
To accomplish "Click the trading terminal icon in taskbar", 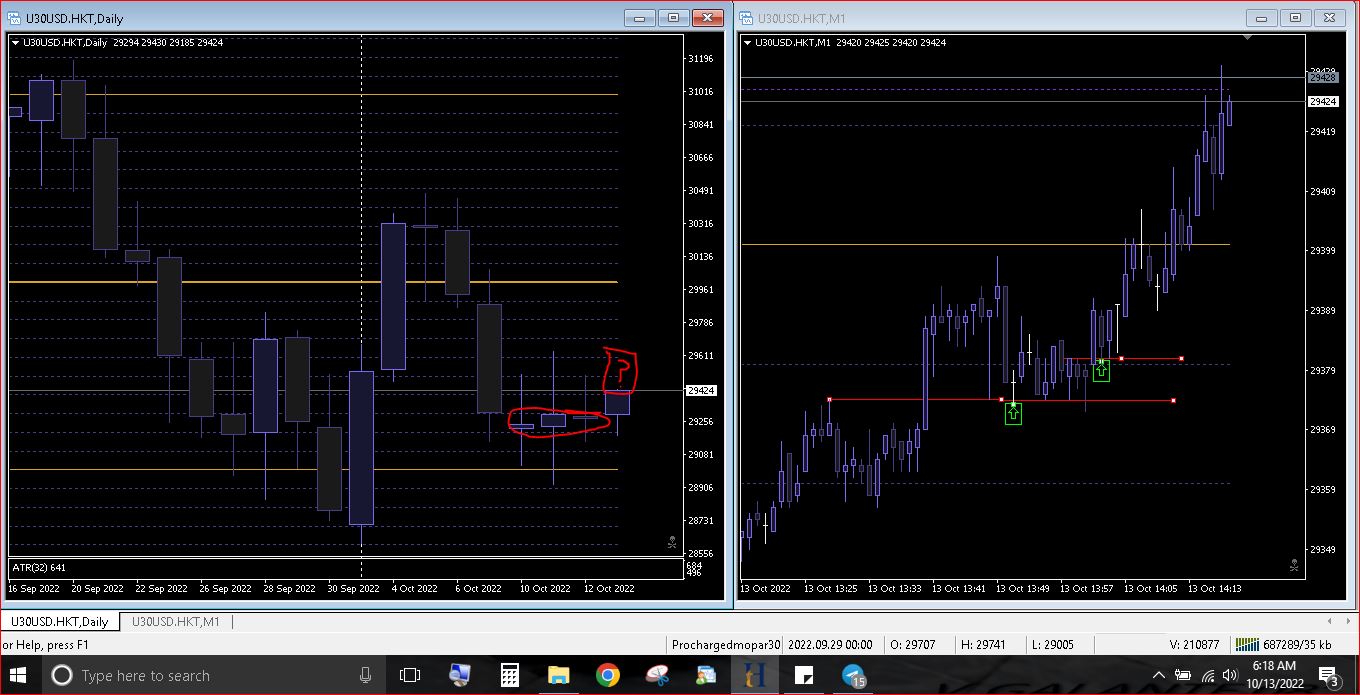I will point(755,675).
